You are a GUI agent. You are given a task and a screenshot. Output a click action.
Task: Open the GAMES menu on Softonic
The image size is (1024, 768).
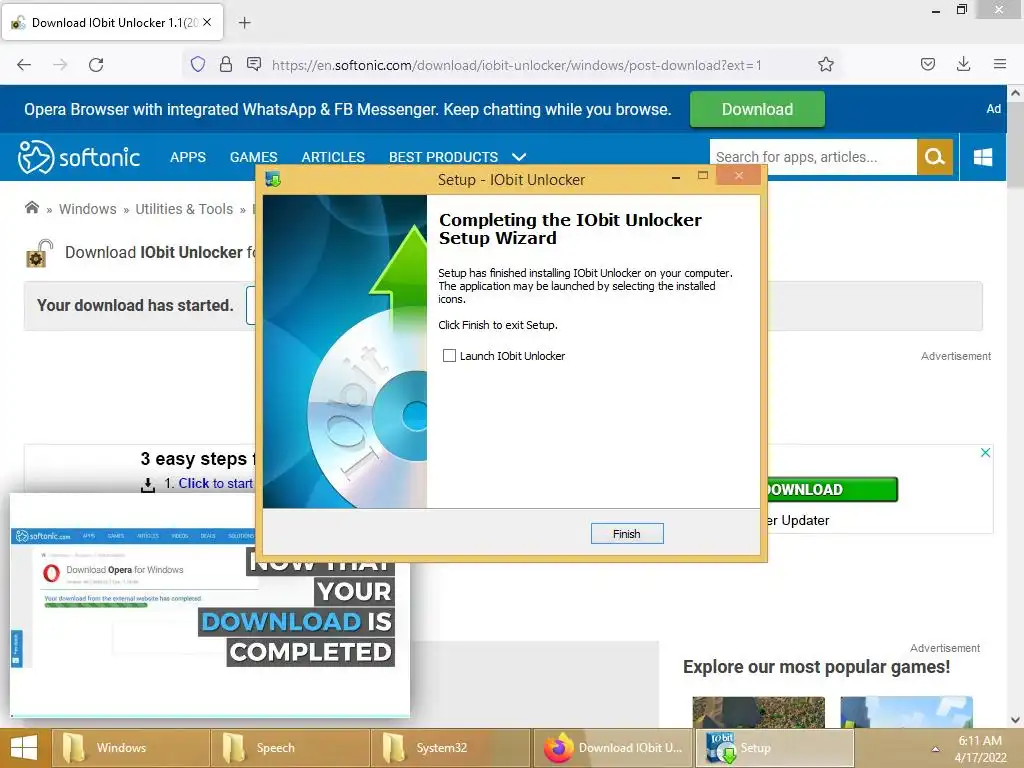253,157
